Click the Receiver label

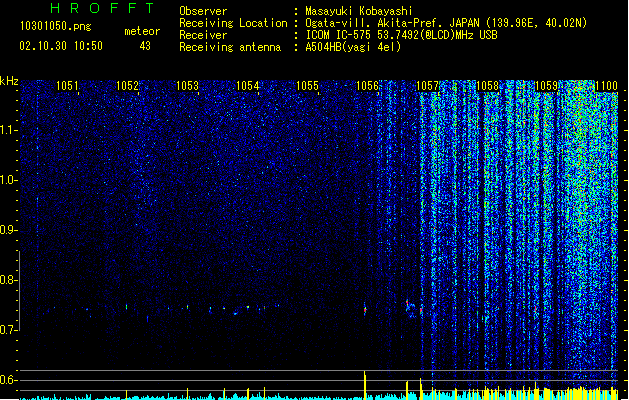tap(203, 35)
